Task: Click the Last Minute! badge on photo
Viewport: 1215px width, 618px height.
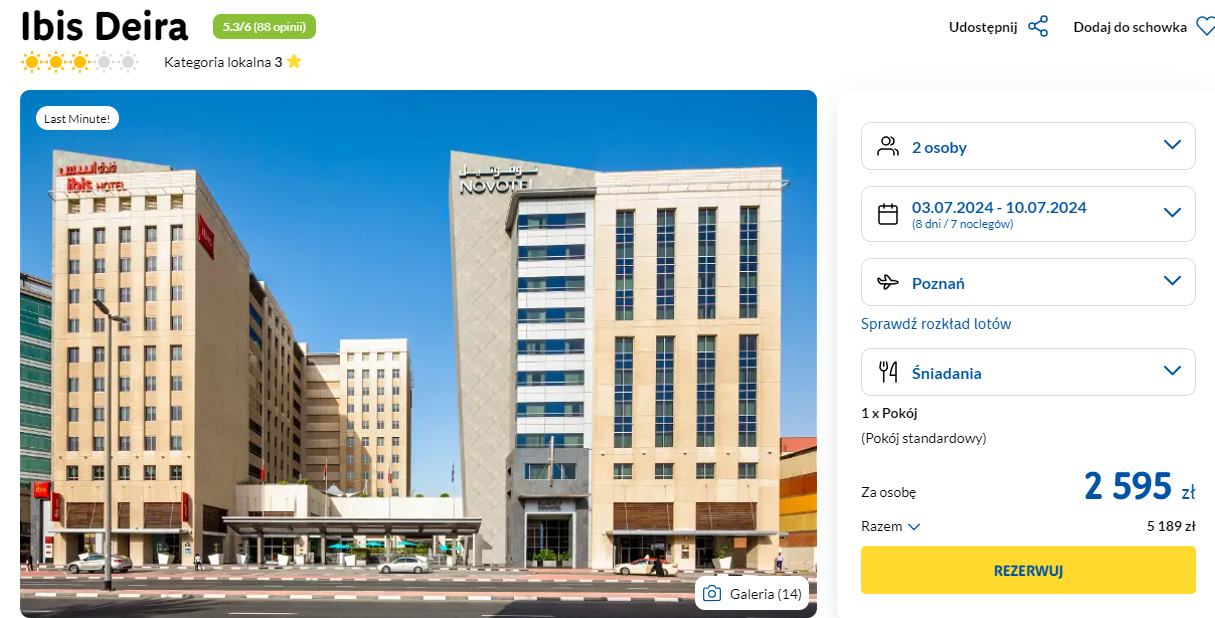Action: coord(78,118)
